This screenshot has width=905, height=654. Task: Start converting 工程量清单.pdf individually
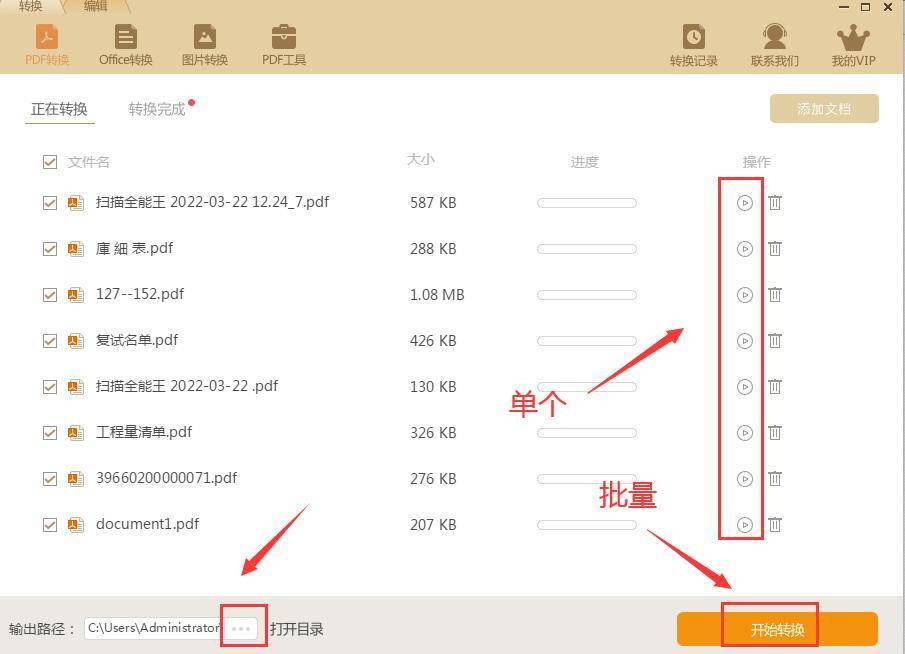point(745,433)
